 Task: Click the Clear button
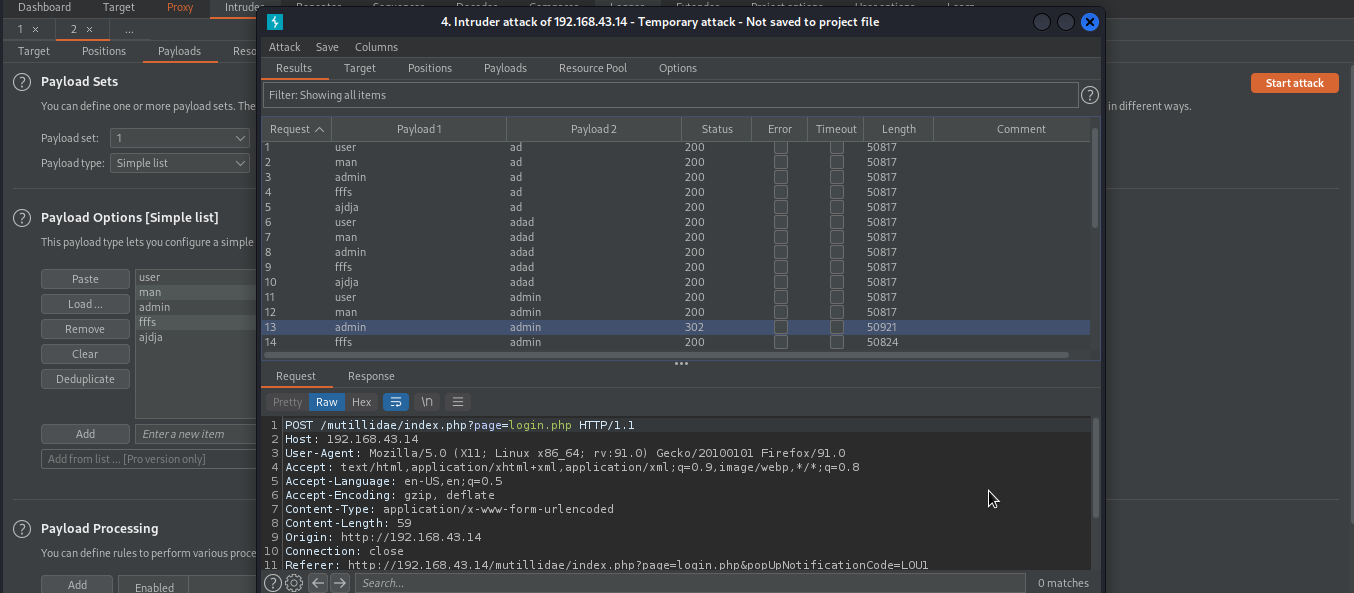pos(85,354)
